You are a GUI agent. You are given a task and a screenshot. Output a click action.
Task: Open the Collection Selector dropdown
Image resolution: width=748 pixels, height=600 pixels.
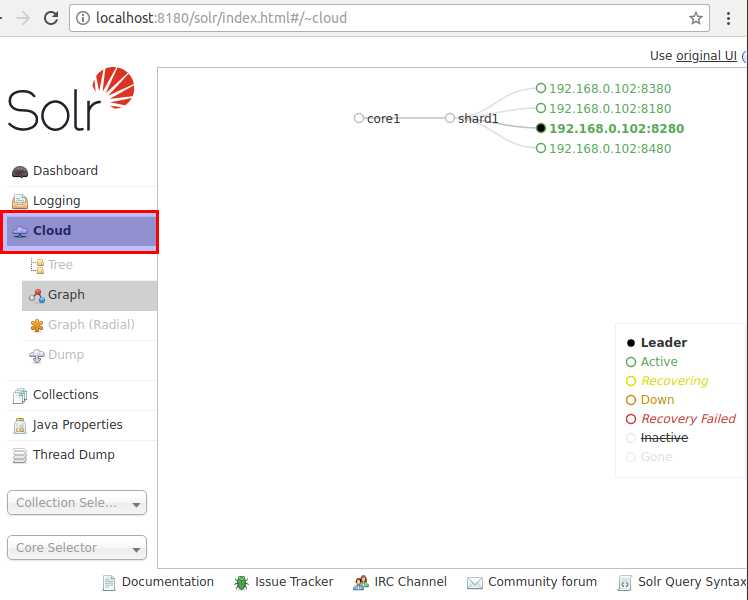77,503
